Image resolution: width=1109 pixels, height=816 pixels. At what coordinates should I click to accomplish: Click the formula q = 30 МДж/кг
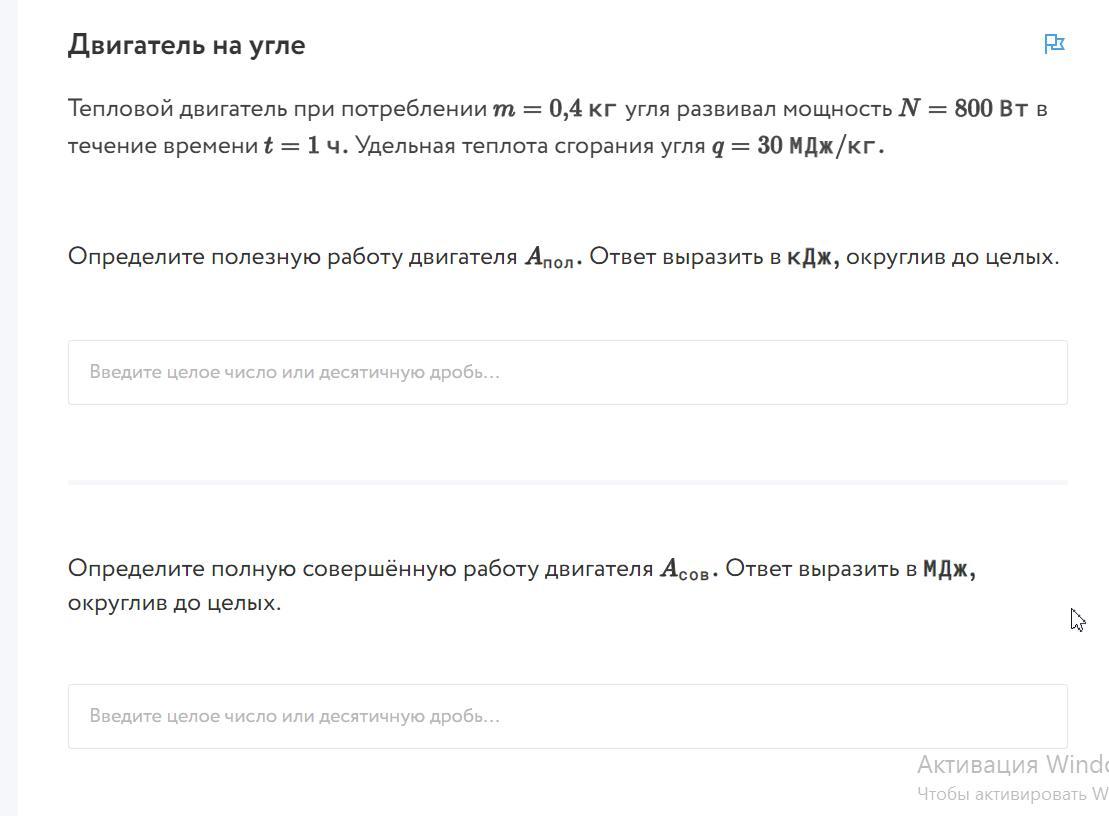pyautogui.click(x=797, y=146)
